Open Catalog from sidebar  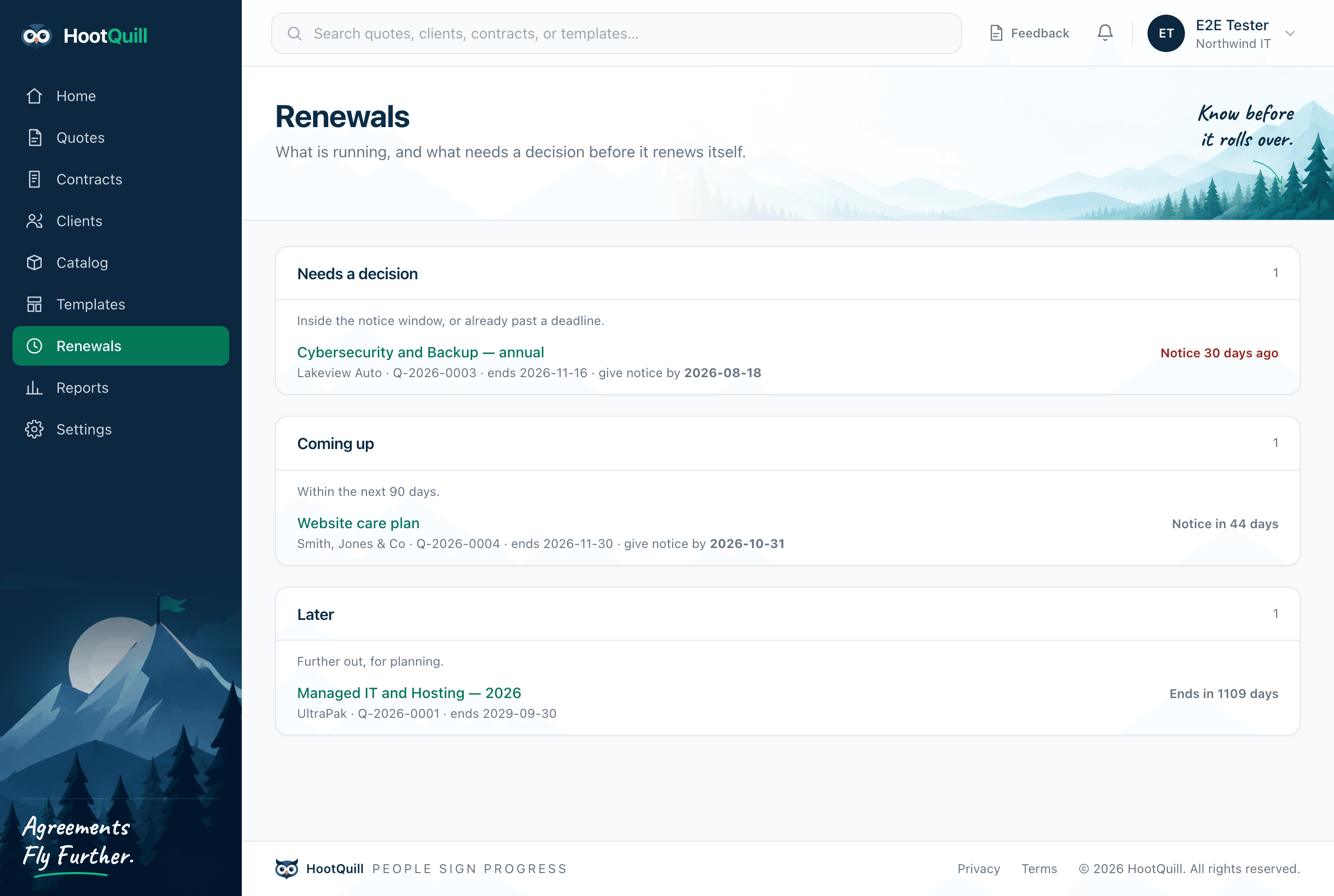(x=120, y=263)
